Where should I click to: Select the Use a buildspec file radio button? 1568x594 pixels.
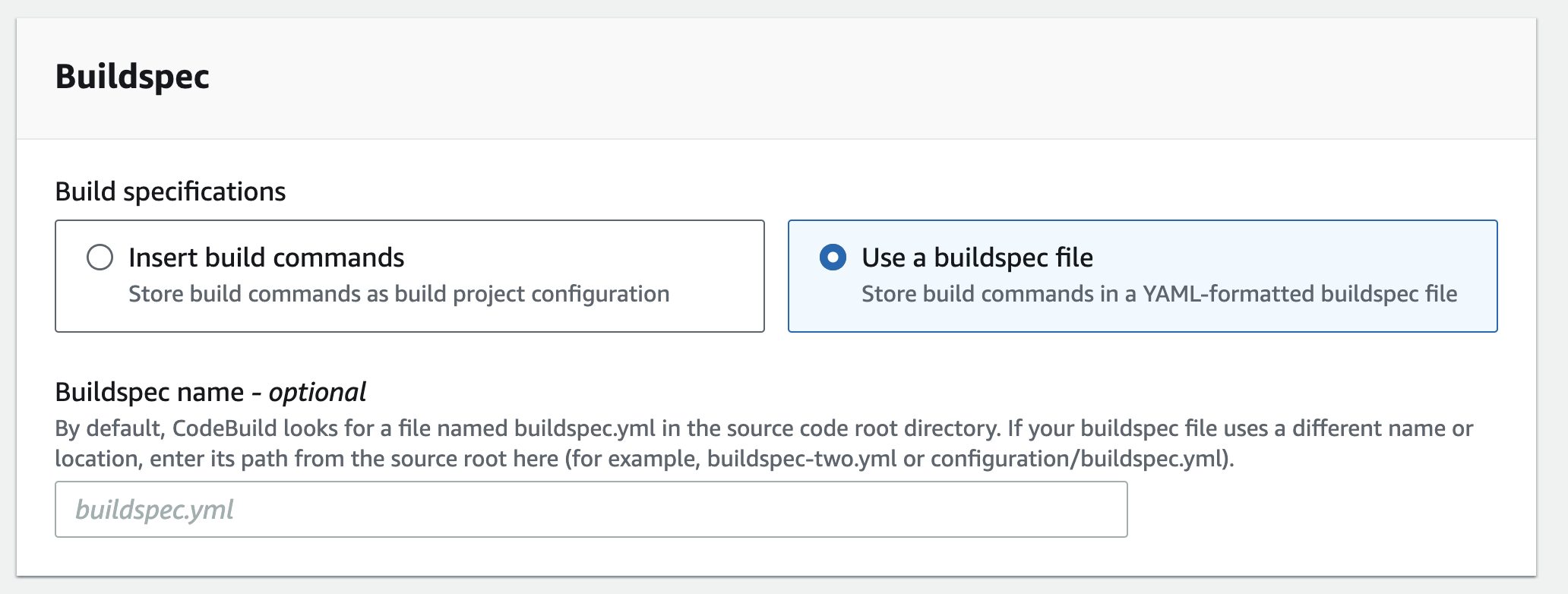coord(833,258)
